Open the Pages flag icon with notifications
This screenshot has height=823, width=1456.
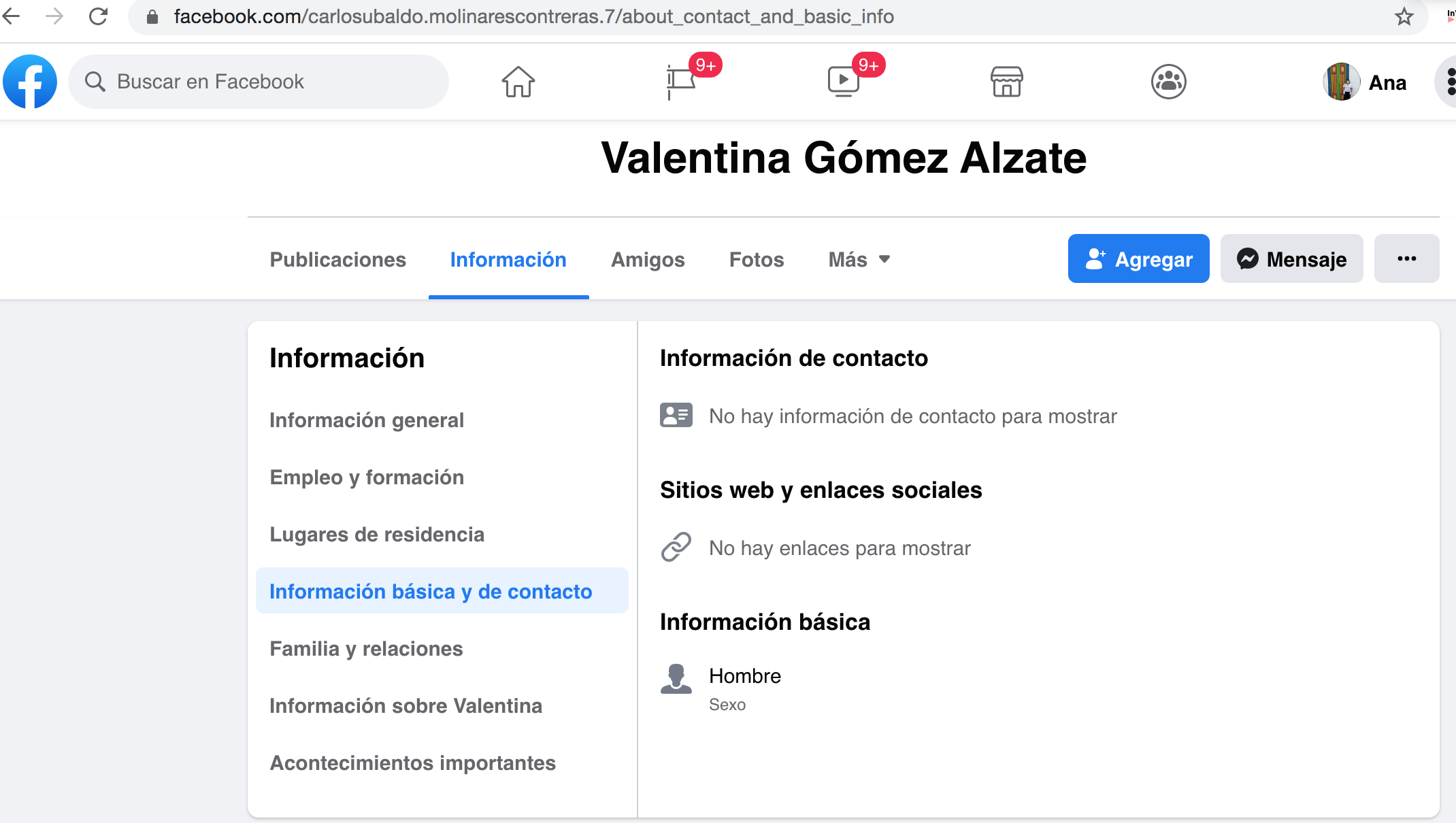tap(681, 82)
